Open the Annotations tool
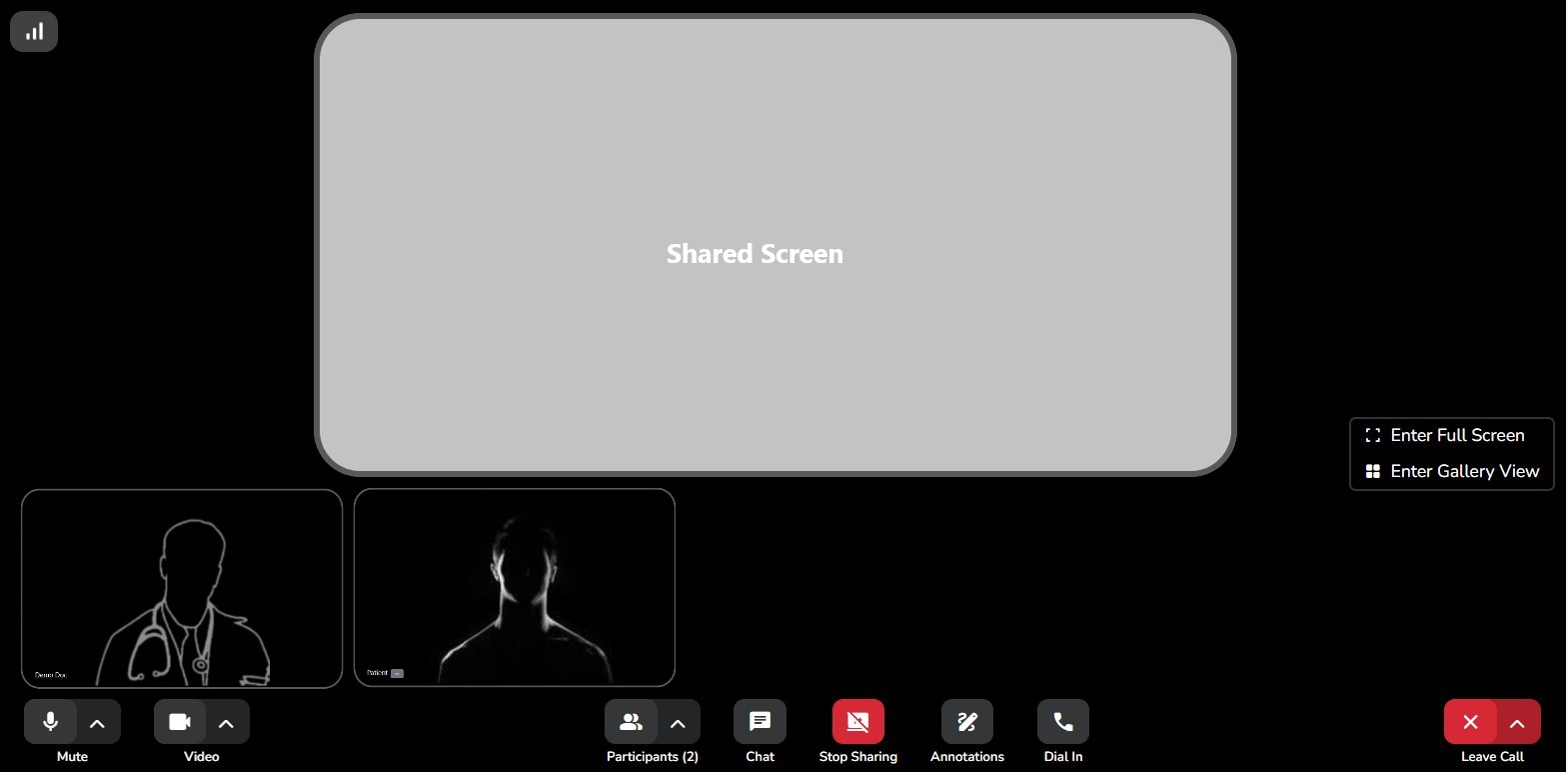The width and height of the screenshot is (1568, 772). click(966, 722)
